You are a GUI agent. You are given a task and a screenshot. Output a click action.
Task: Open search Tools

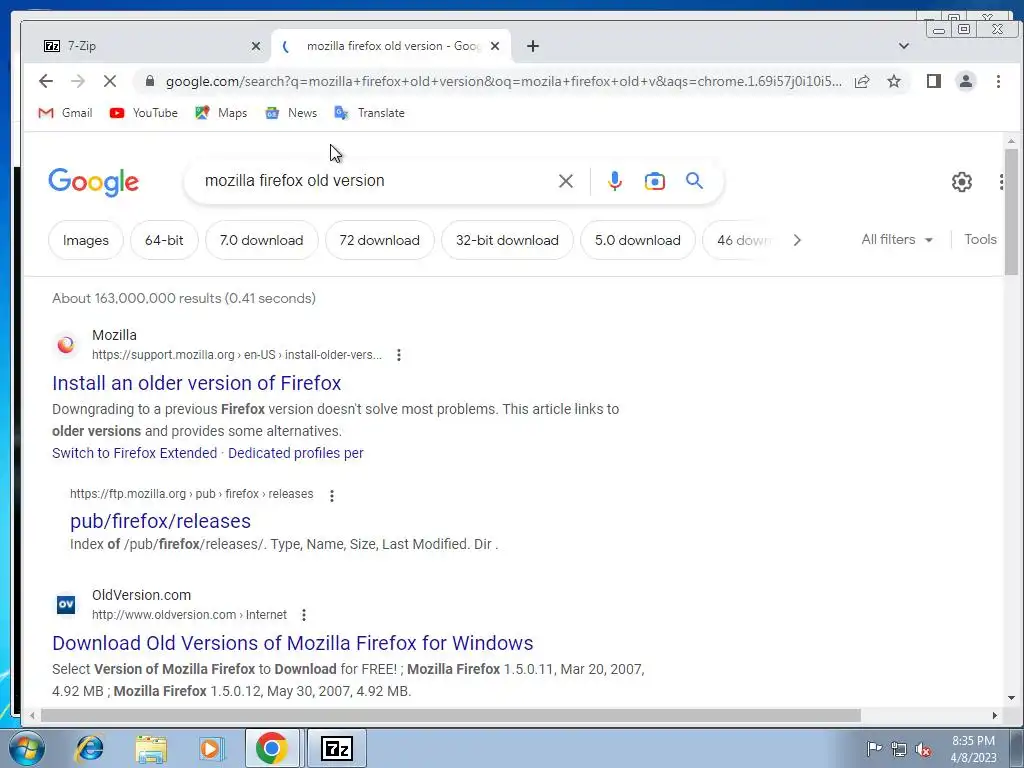[x=980, y=240]
